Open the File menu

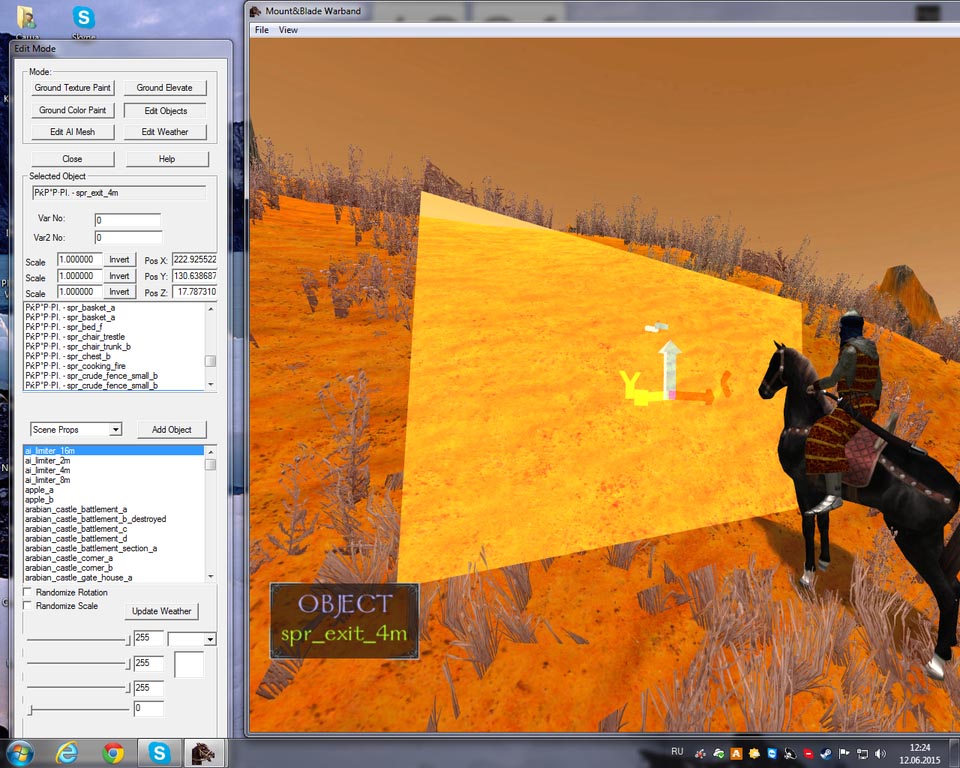click(x=262, y=30)
